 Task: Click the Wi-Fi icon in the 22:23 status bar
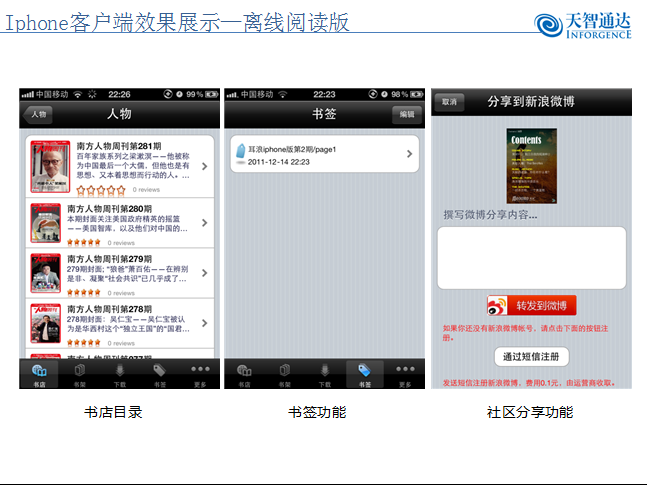tap(283, 94)
